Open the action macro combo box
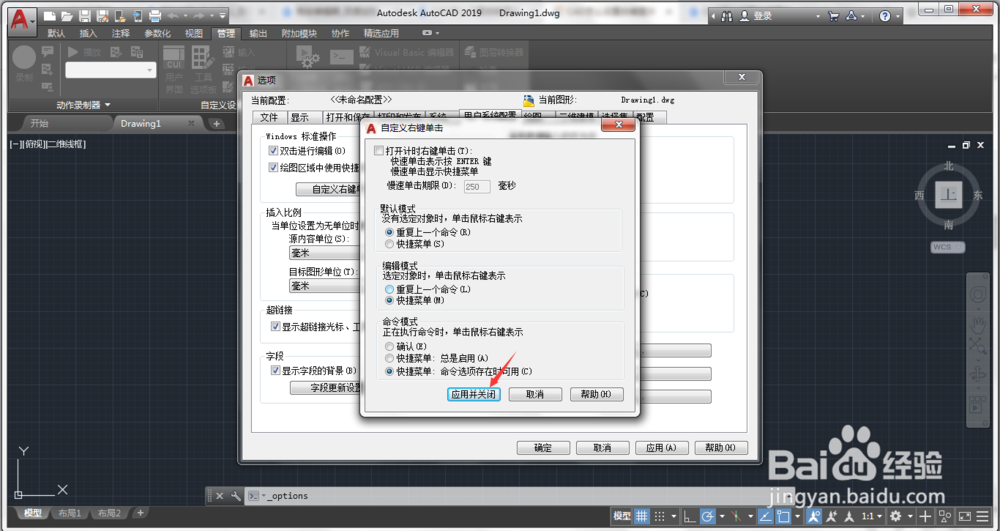The width and height of the screenshot is (1000, 531). coord(110,70)
